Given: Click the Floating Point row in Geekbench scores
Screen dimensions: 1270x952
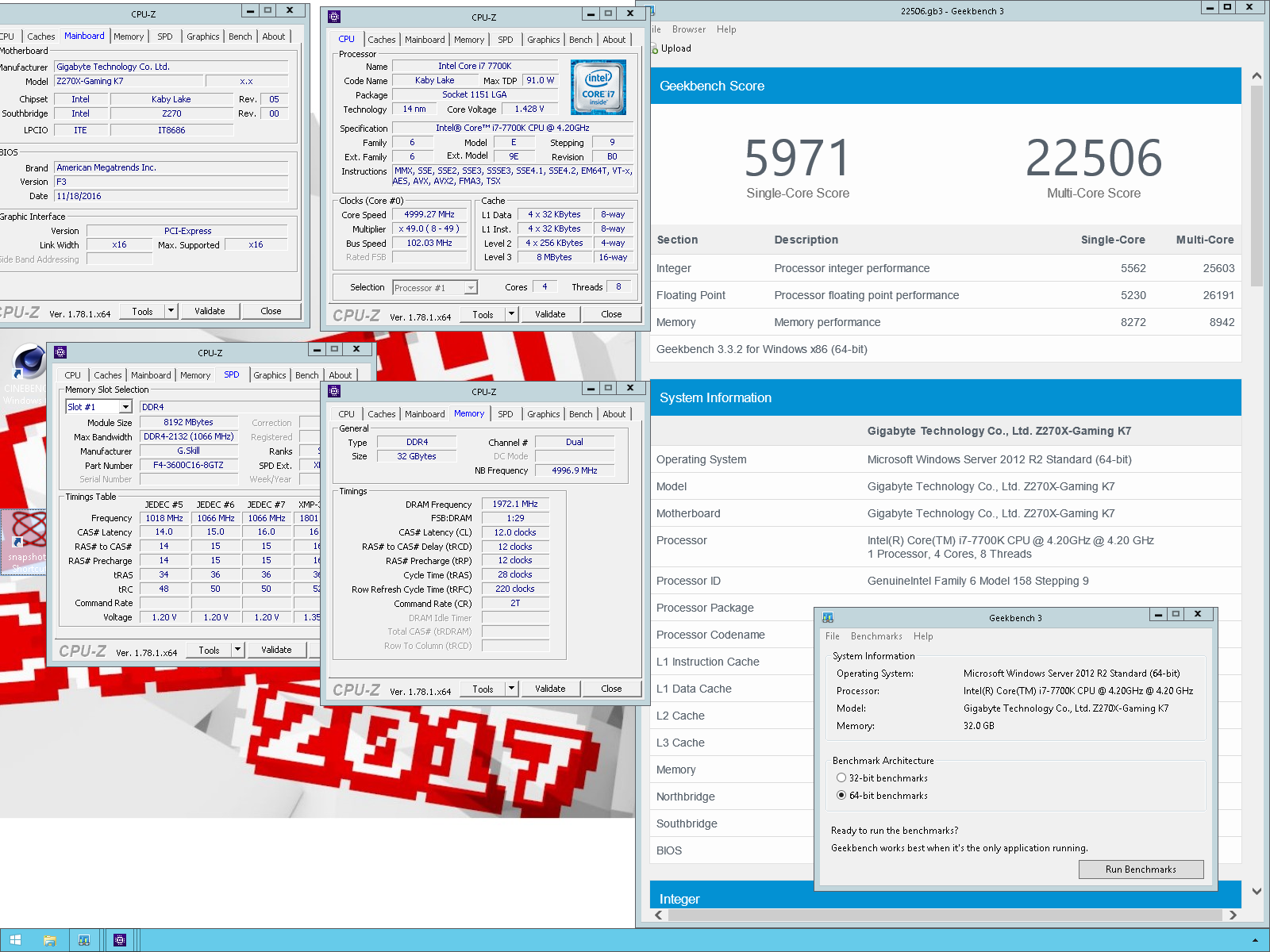Looking at the screenshot, I should pos(945,295).
